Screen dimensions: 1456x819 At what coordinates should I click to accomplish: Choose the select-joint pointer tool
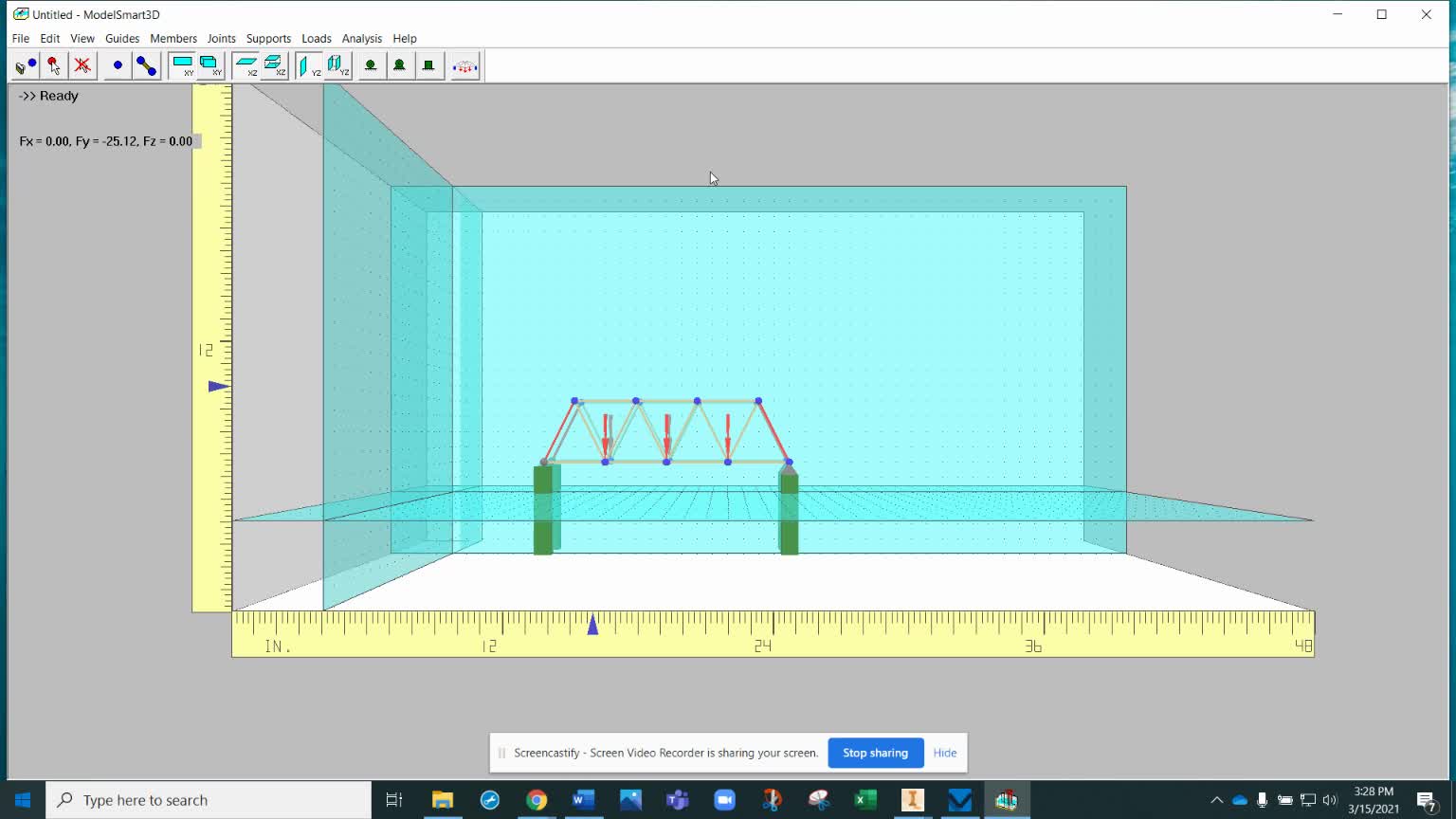click(54, 66)
